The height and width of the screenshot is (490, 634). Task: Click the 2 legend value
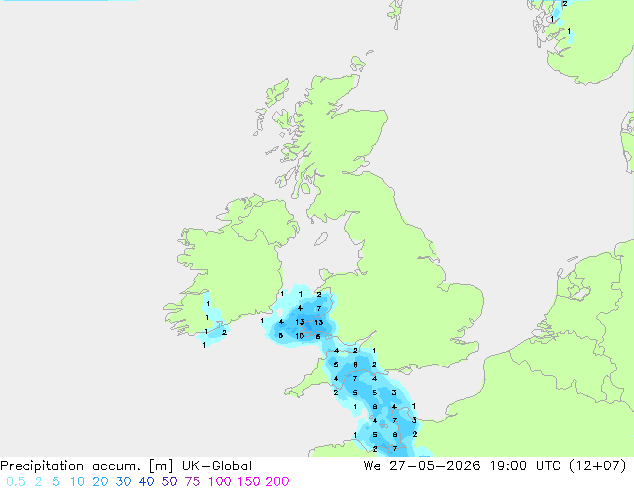click(x=38, y=482)
